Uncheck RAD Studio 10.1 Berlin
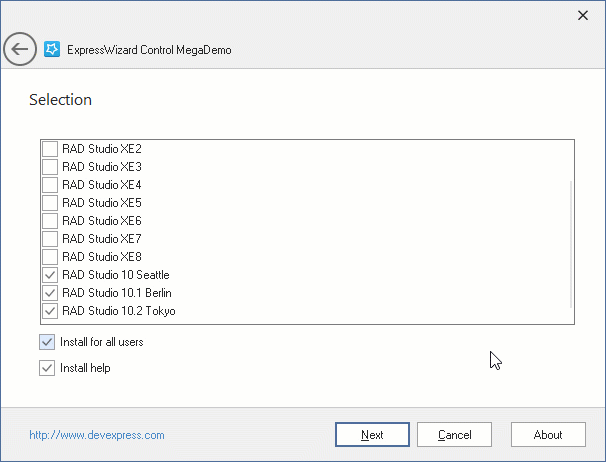Image resolution: width=606 pixels, height=462 pixels. (50, 293)
